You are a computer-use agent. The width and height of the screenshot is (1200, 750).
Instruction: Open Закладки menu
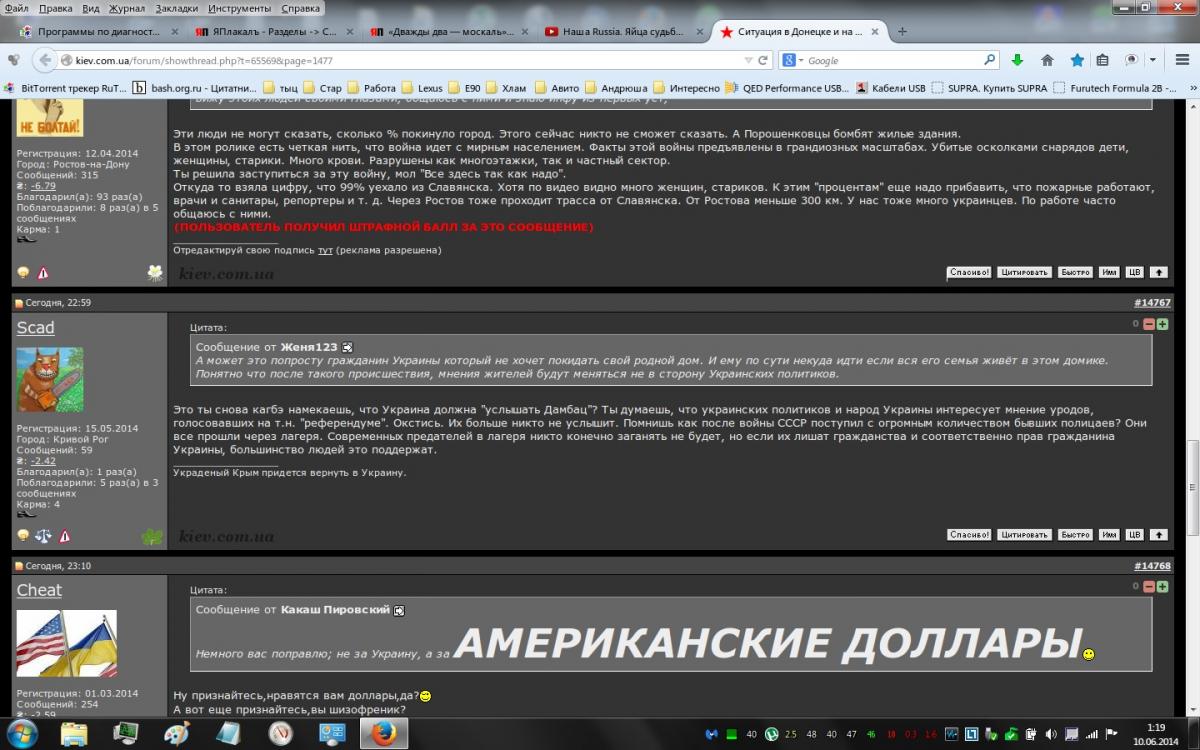click(x=177, y=8)
